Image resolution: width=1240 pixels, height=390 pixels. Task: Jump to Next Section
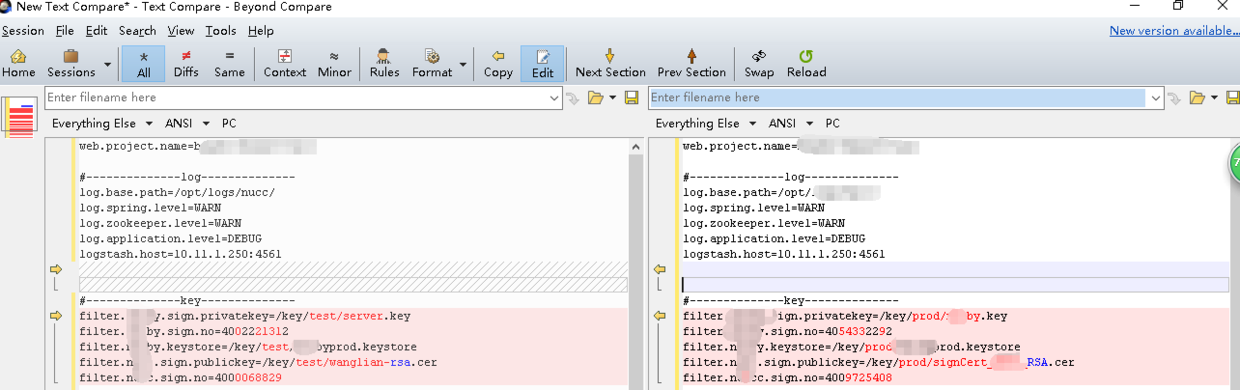pos(610,63)
